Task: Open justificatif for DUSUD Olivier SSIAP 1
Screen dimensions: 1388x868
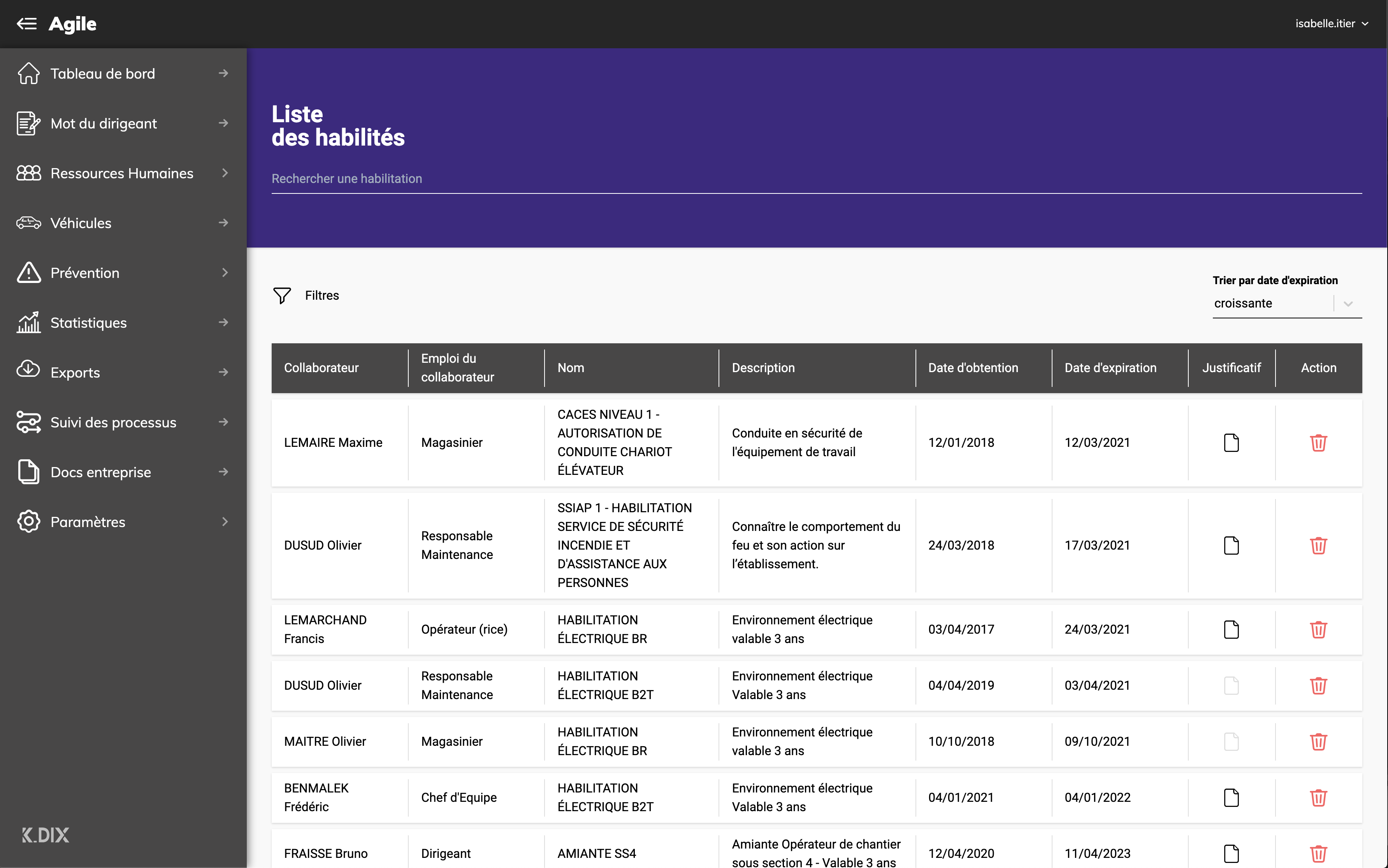Action: pyautogui.click(x=1231, y=545)
